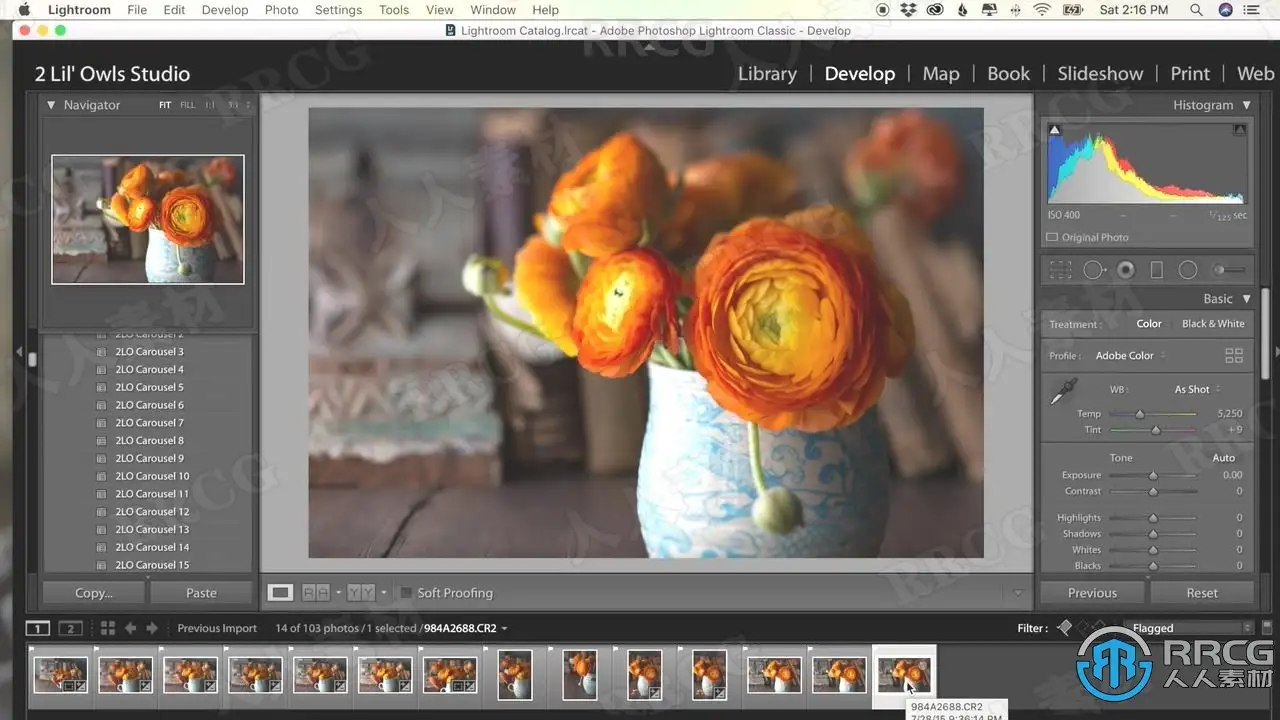Go forward using filmstrip right arrow
The image size is (1280, 720).
[152, 628]
